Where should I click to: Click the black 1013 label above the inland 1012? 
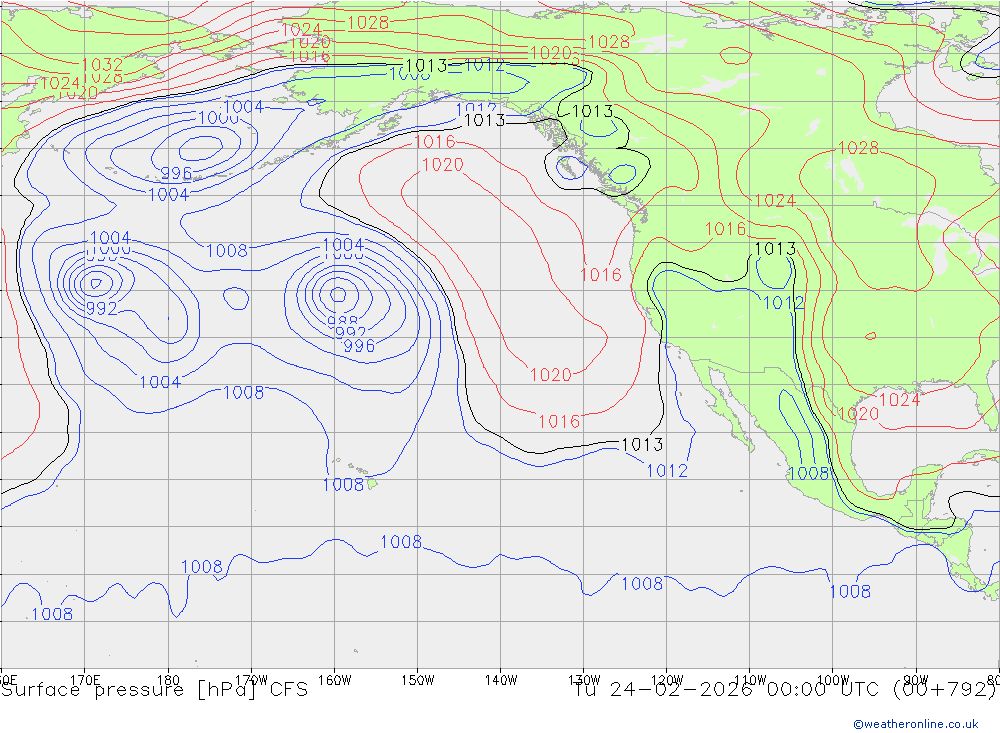point(775,249)
